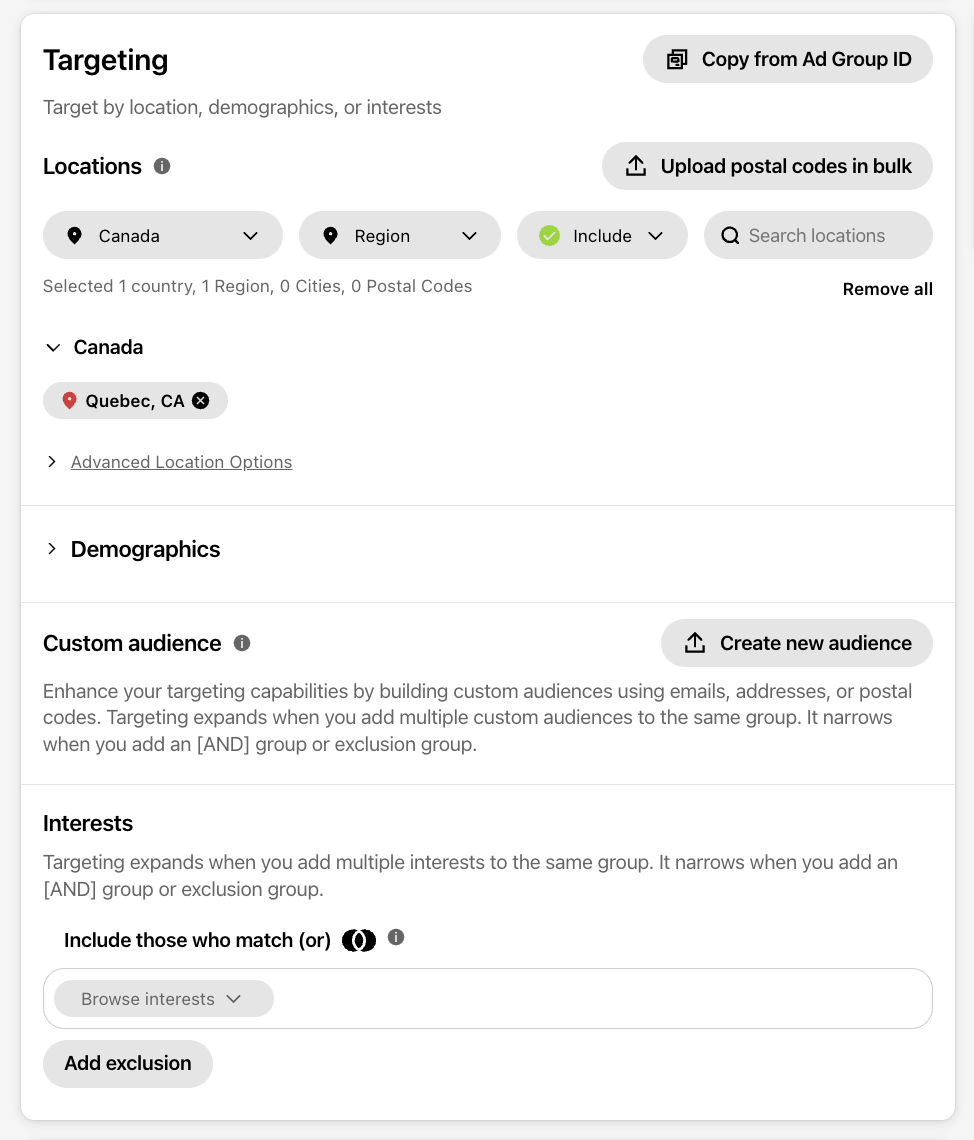
Task: Click the Add exclusion button
Action: pos(128,1064)
